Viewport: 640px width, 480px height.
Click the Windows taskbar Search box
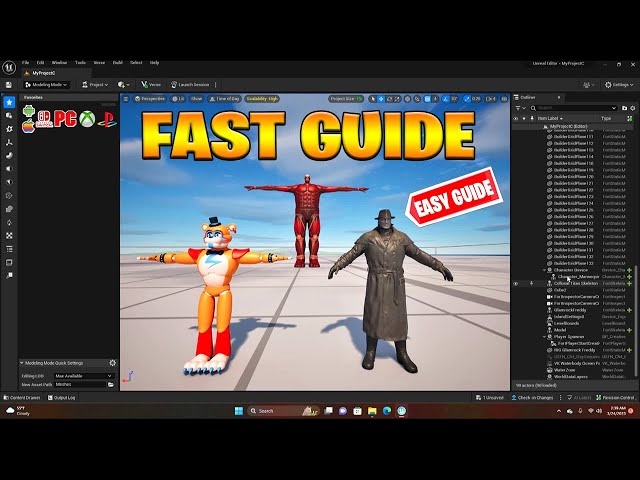282,411
